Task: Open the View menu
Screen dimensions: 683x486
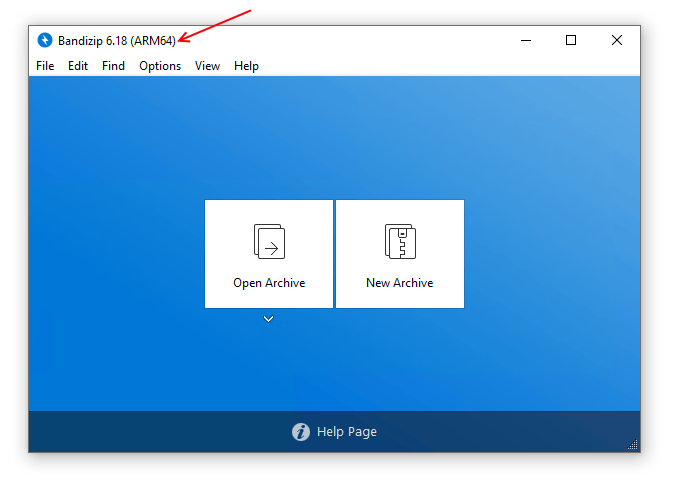Action: 207,66
